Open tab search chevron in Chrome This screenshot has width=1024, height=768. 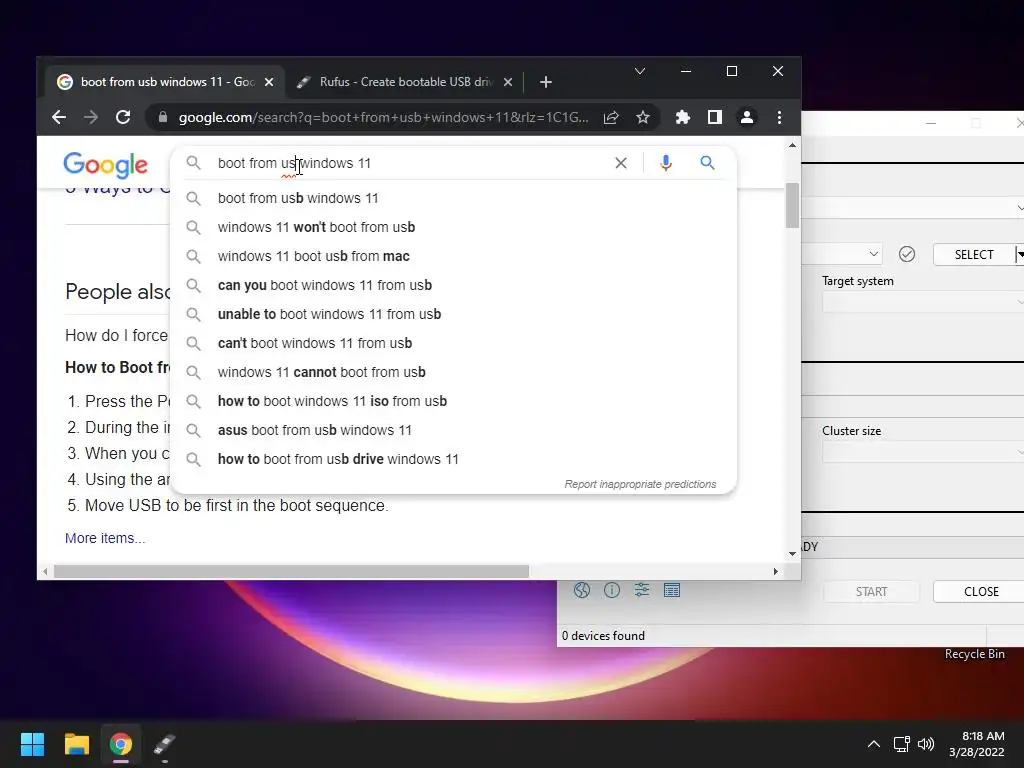click(640, 71)
